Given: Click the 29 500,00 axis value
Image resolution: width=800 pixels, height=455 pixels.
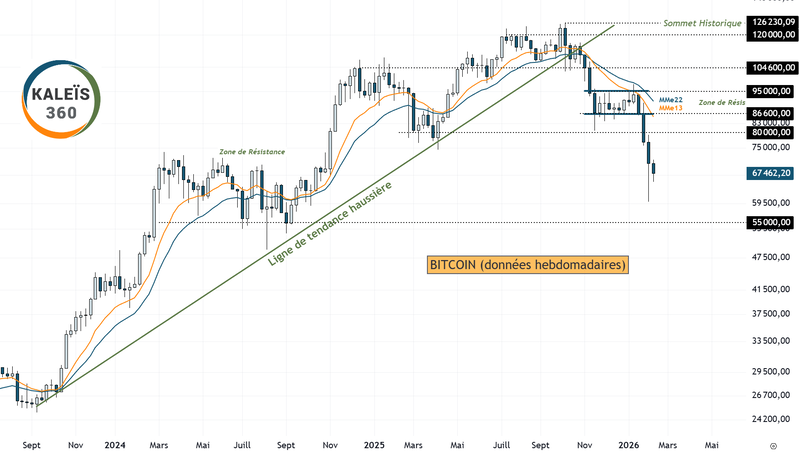Looking at the screenshot, I should point(771,371).
